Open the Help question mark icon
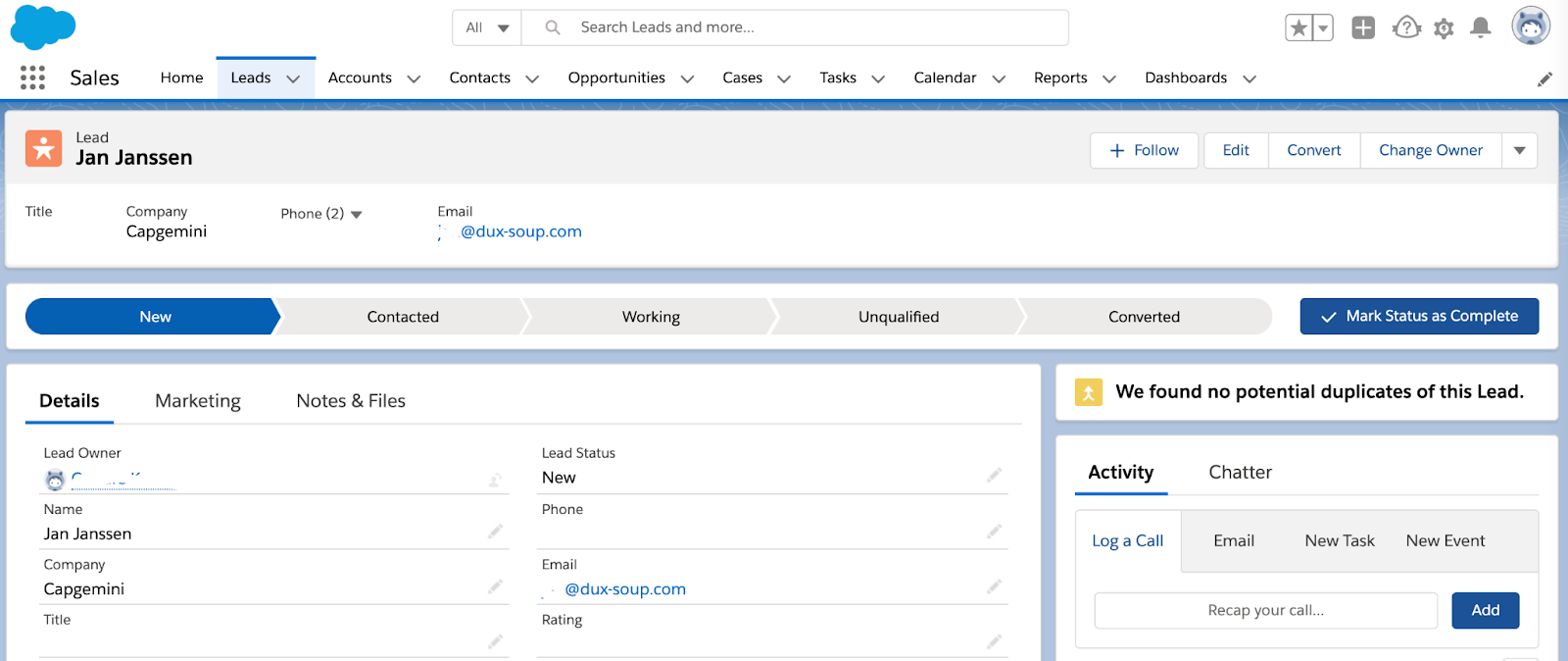This screenshot has width=1568, height=661. (x=1406, y=27)
